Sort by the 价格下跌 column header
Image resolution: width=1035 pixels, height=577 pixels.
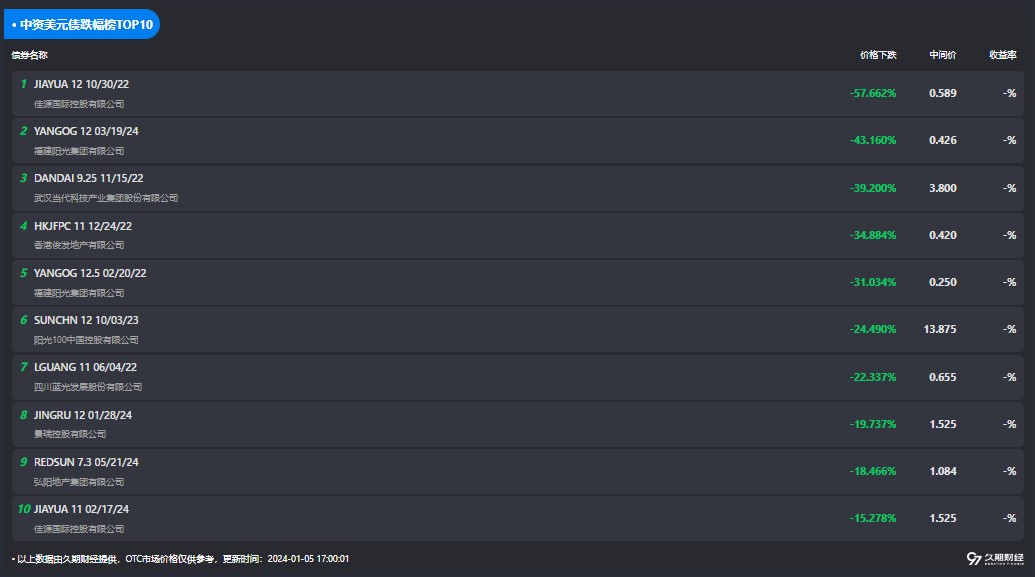coord(878,55)
